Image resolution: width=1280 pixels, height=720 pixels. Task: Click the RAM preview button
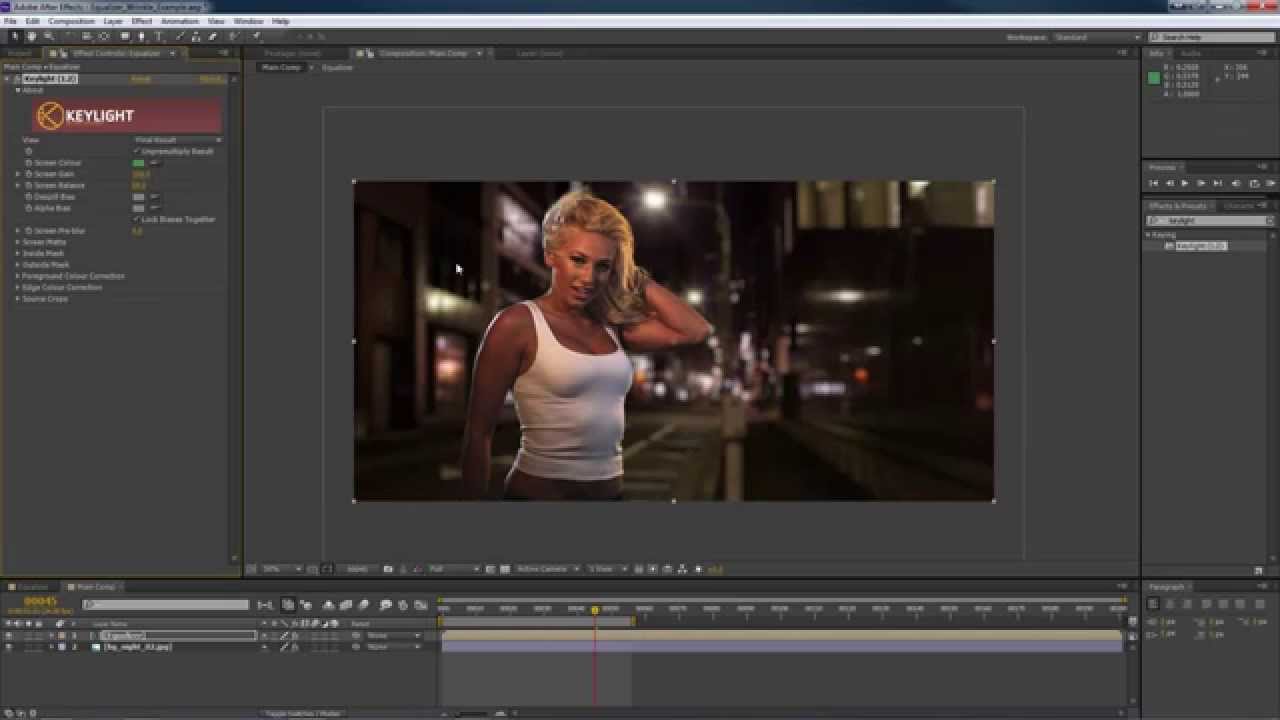pyautogui.click(x=1270, y=183)
